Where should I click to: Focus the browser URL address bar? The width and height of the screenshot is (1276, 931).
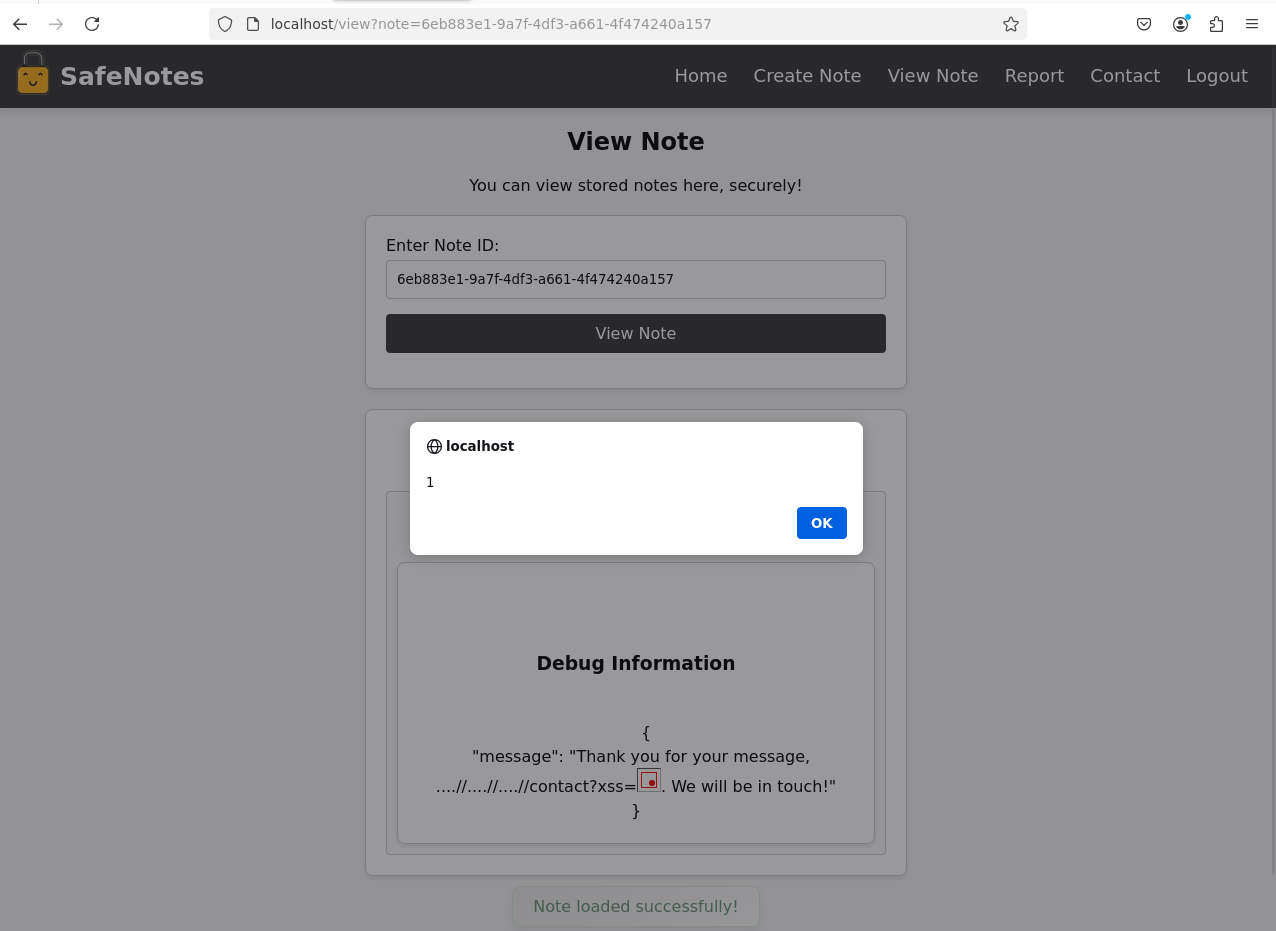pos(620,24)
